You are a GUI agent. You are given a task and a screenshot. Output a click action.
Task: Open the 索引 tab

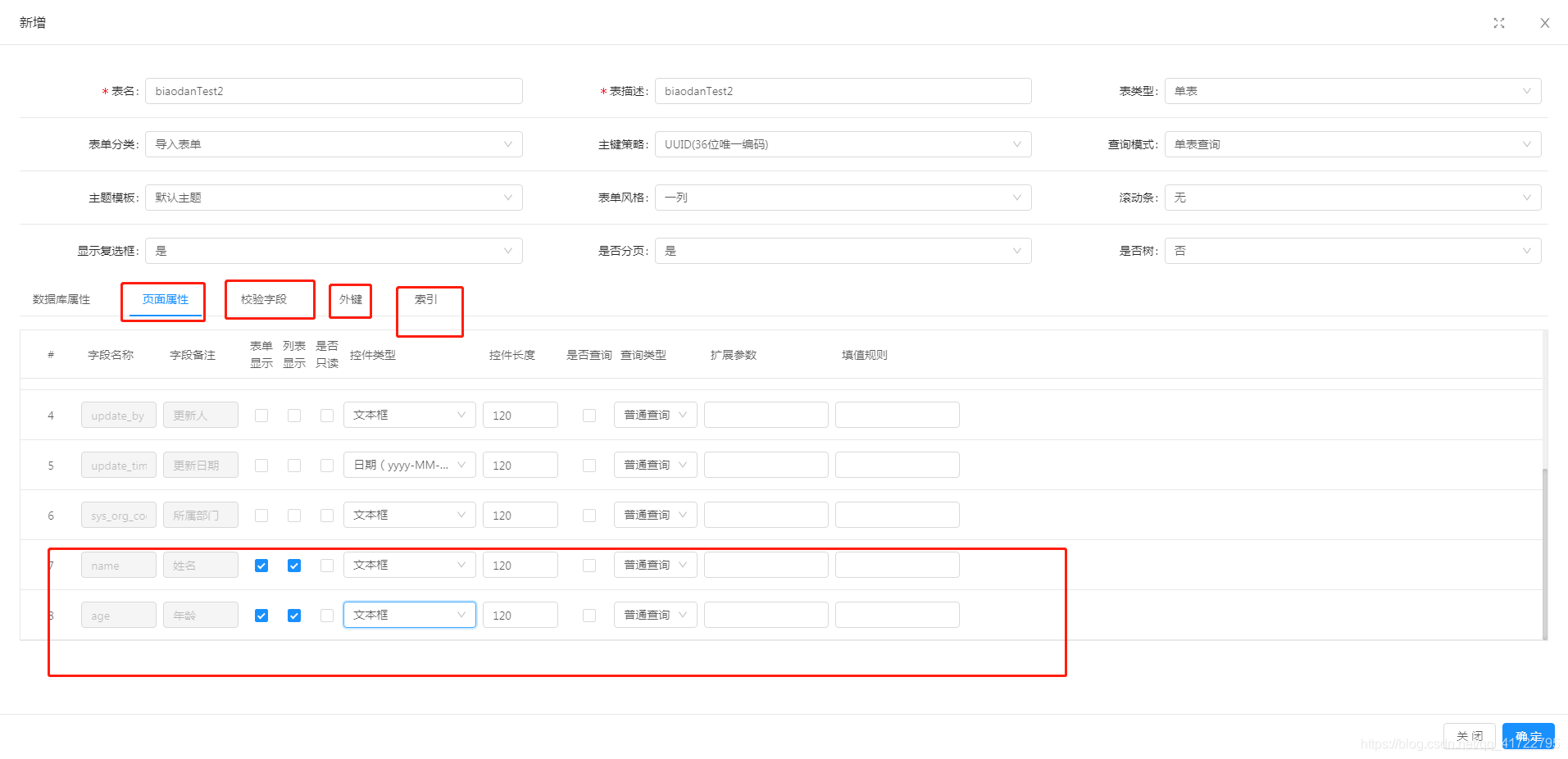pos(426,299)
